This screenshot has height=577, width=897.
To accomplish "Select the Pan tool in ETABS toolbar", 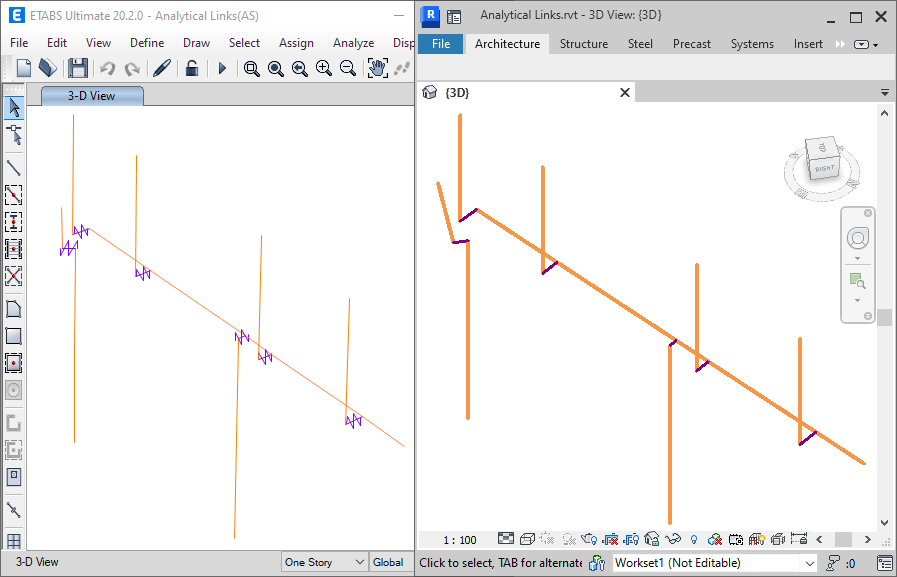I will coord(377,68).
